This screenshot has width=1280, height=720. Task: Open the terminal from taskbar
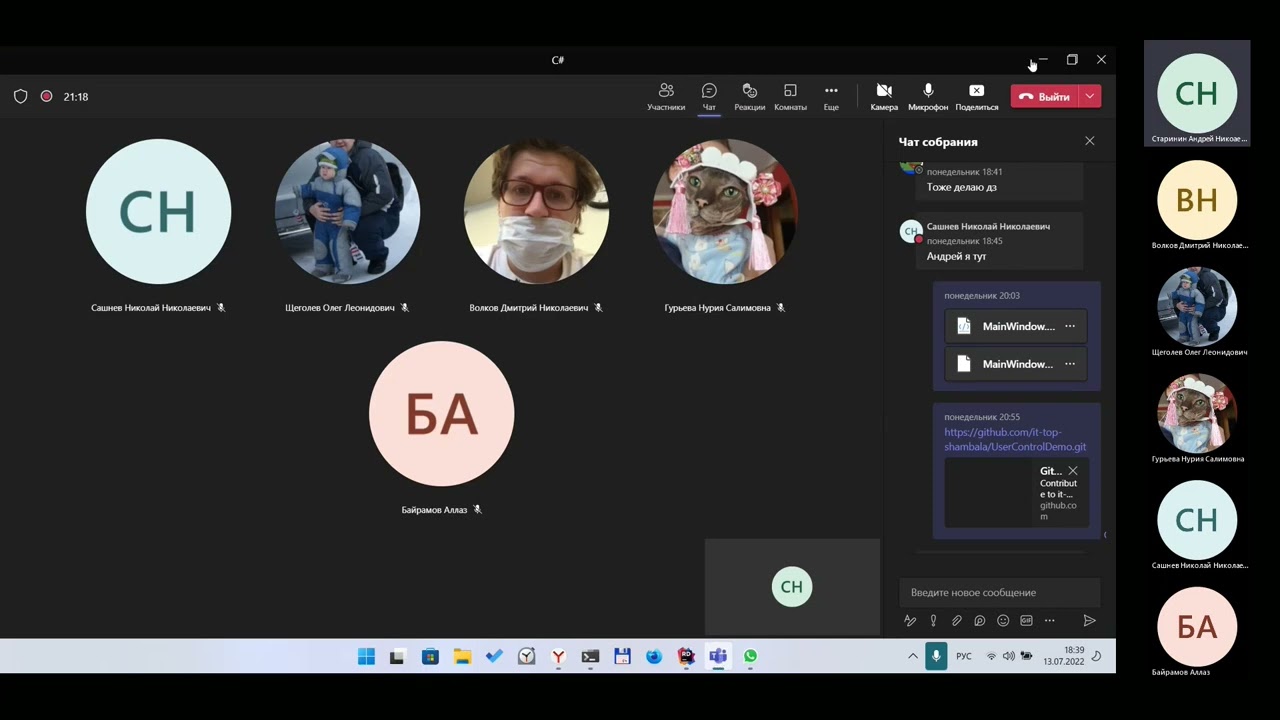coord(590,656)
